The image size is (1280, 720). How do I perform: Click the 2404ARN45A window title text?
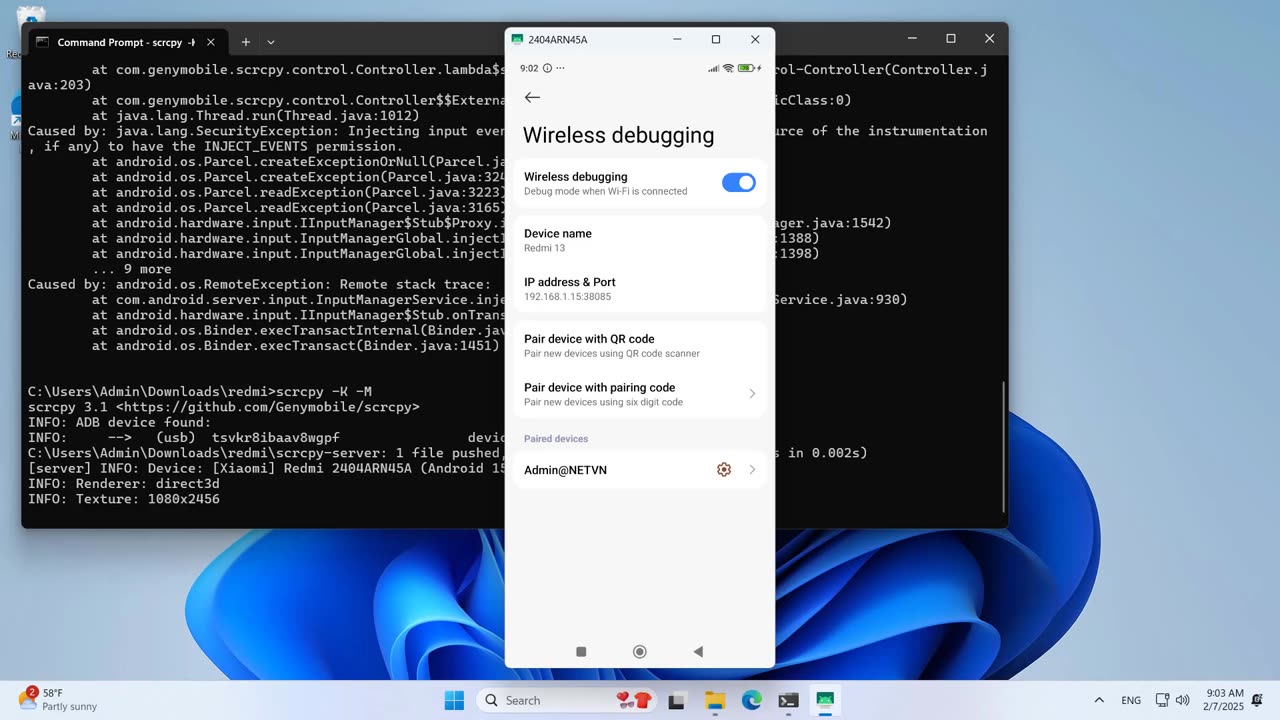(x=558, y=39)
